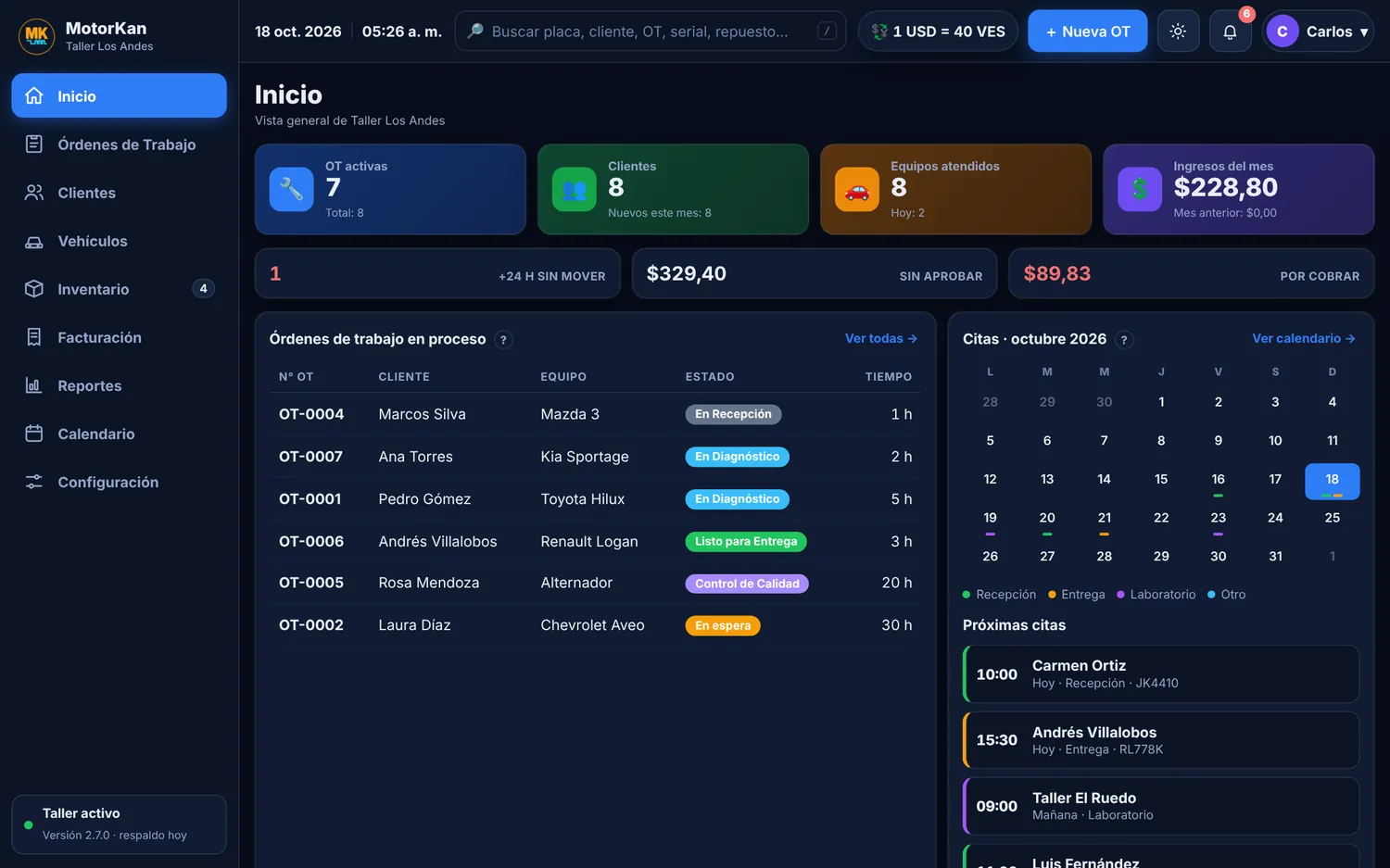This screenshot has height=868, width=1390.
Task: Open Configuración in the sidebar
Action: 119,482
